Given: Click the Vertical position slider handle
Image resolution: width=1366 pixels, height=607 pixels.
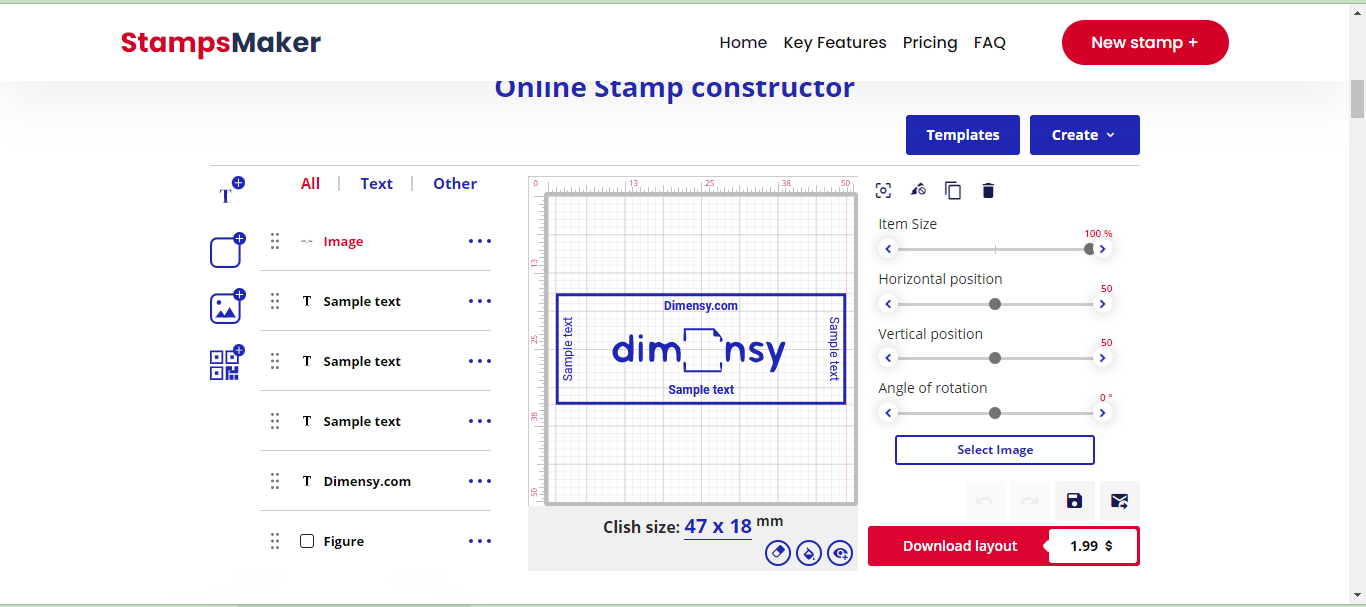Looking at the screenshot, I should (x=995, y=358).
